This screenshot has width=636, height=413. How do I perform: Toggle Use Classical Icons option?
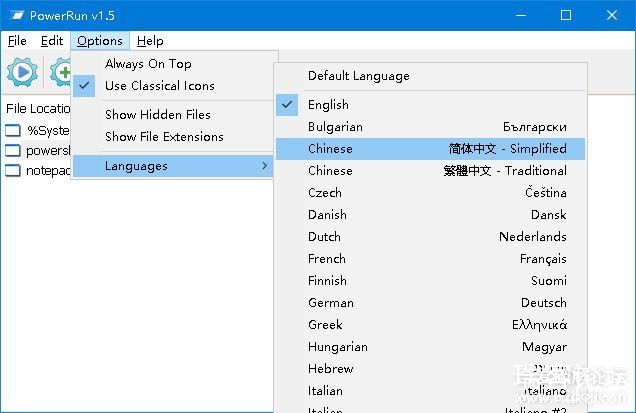coord(160,86)
